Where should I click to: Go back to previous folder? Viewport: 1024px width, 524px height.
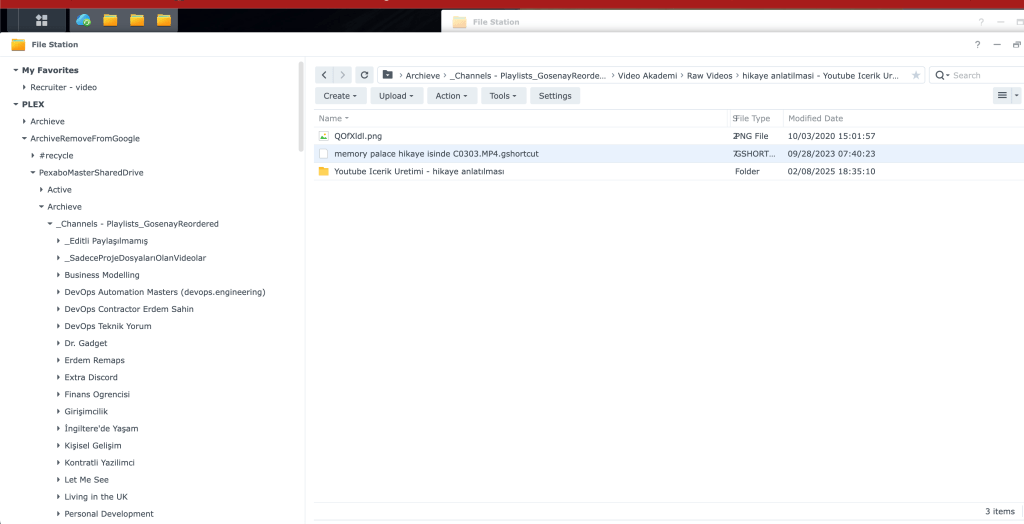[x=325, y=75]
